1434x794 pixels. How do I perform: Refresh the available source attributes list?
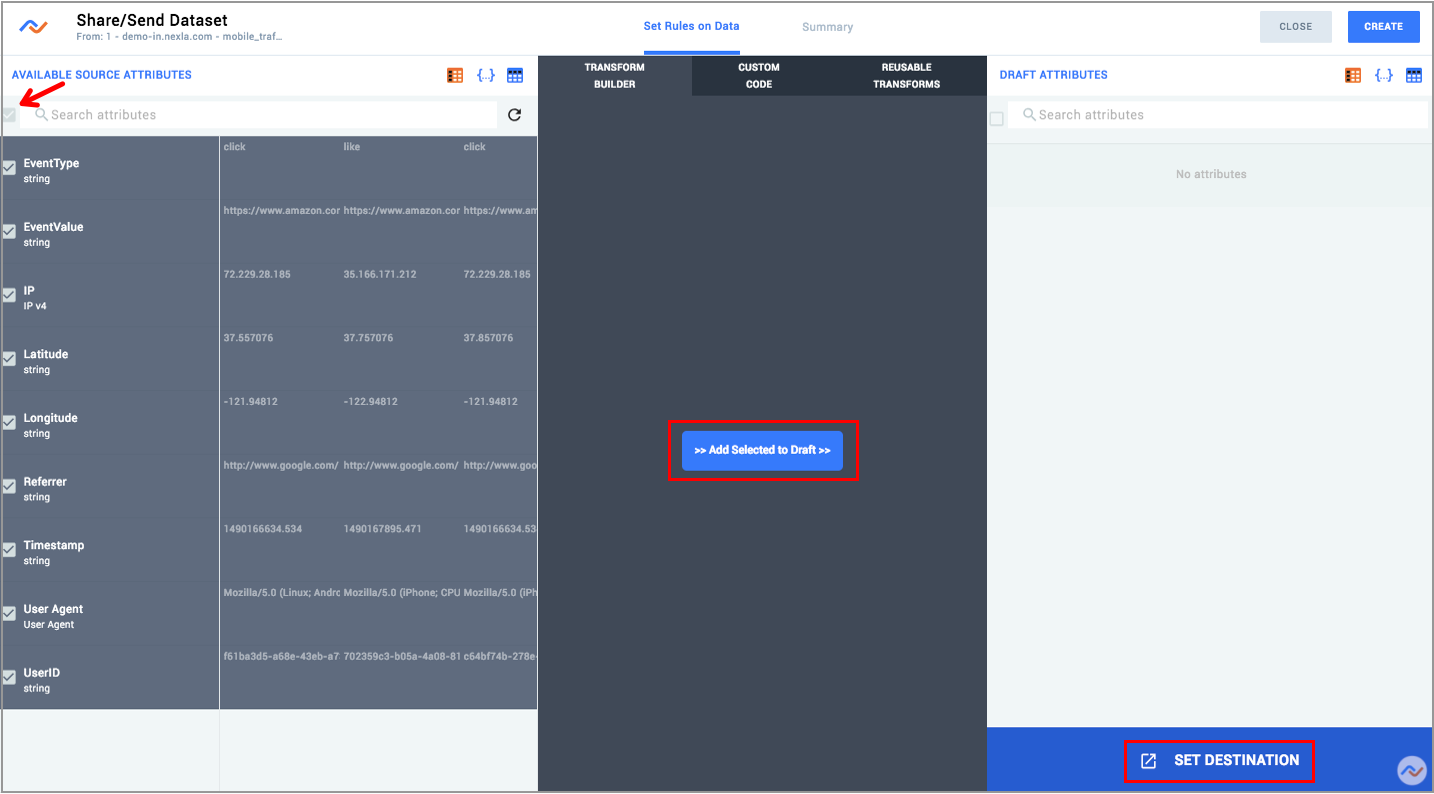click(514, 115)
